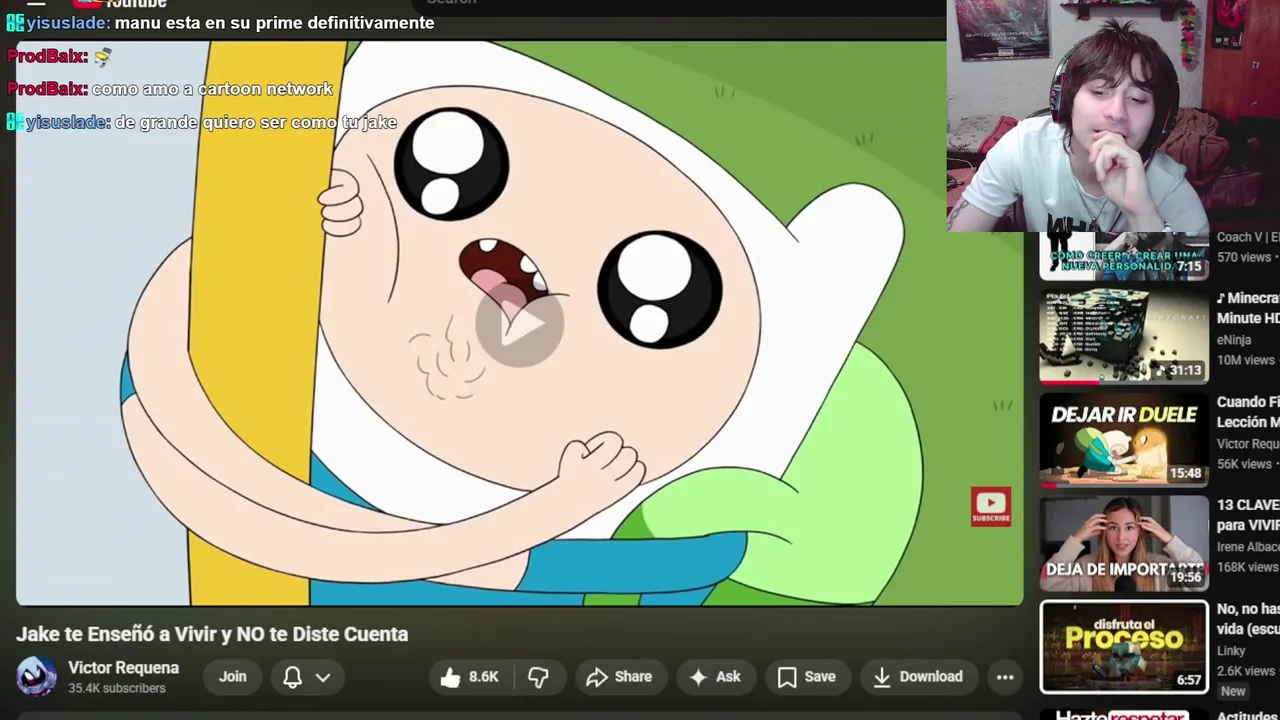The width and height of the screenshot is (1280, 720).
Task: Open the Ask AI sparkle button
Action: coord(715,677)
